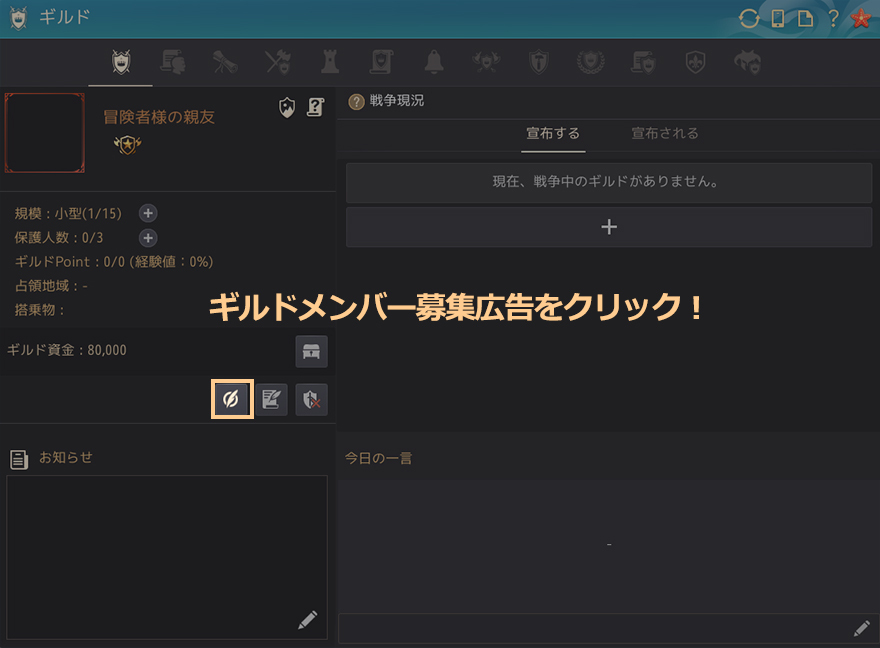The height and width of the screenshot is (648, 880).
Task: Open the rook tower guild tab
Action: (x=329, y=62)
